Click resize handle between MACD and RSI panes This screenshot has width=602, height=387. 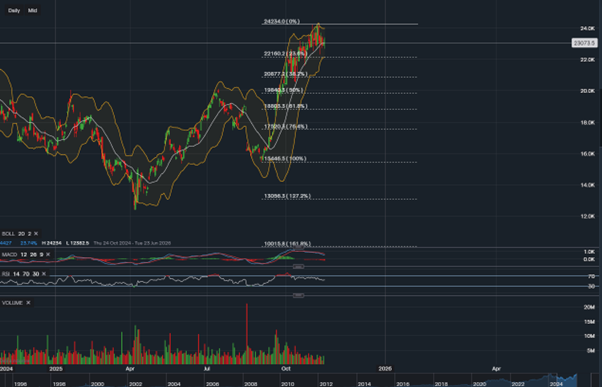point(299,266)
